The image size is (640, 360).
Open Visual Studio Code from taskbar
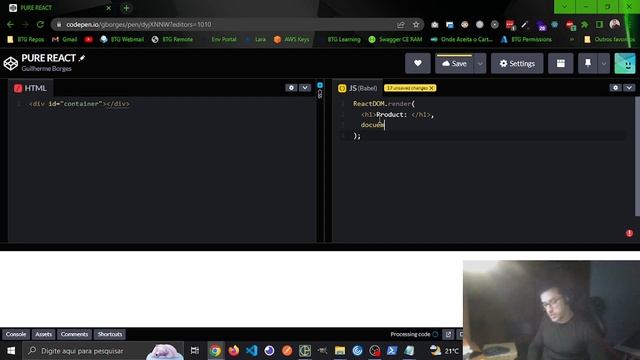click(251, 351)
